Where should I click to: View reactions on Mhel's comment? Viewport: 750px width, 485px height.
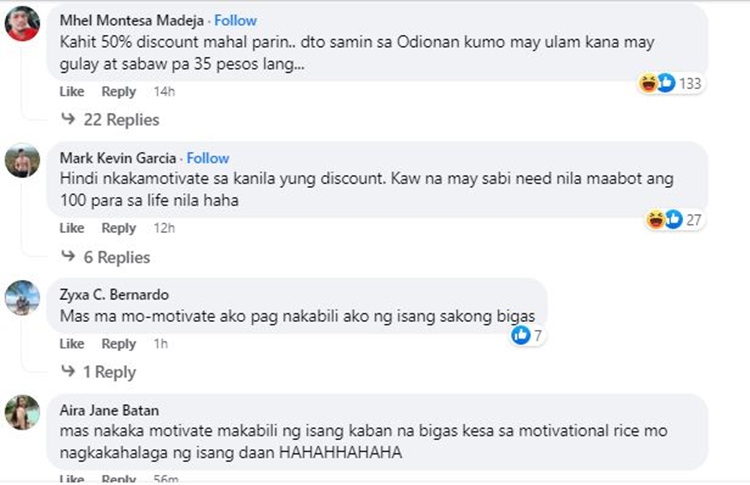671,84
